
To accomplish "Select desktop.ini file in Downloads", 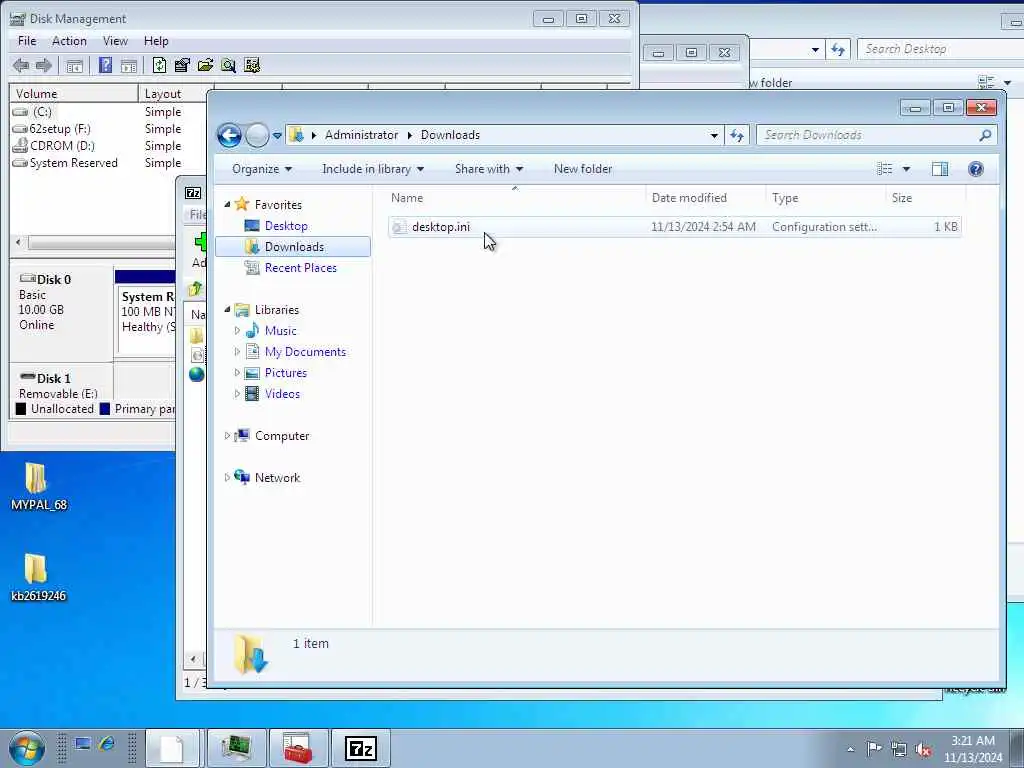I will [675, 227].
